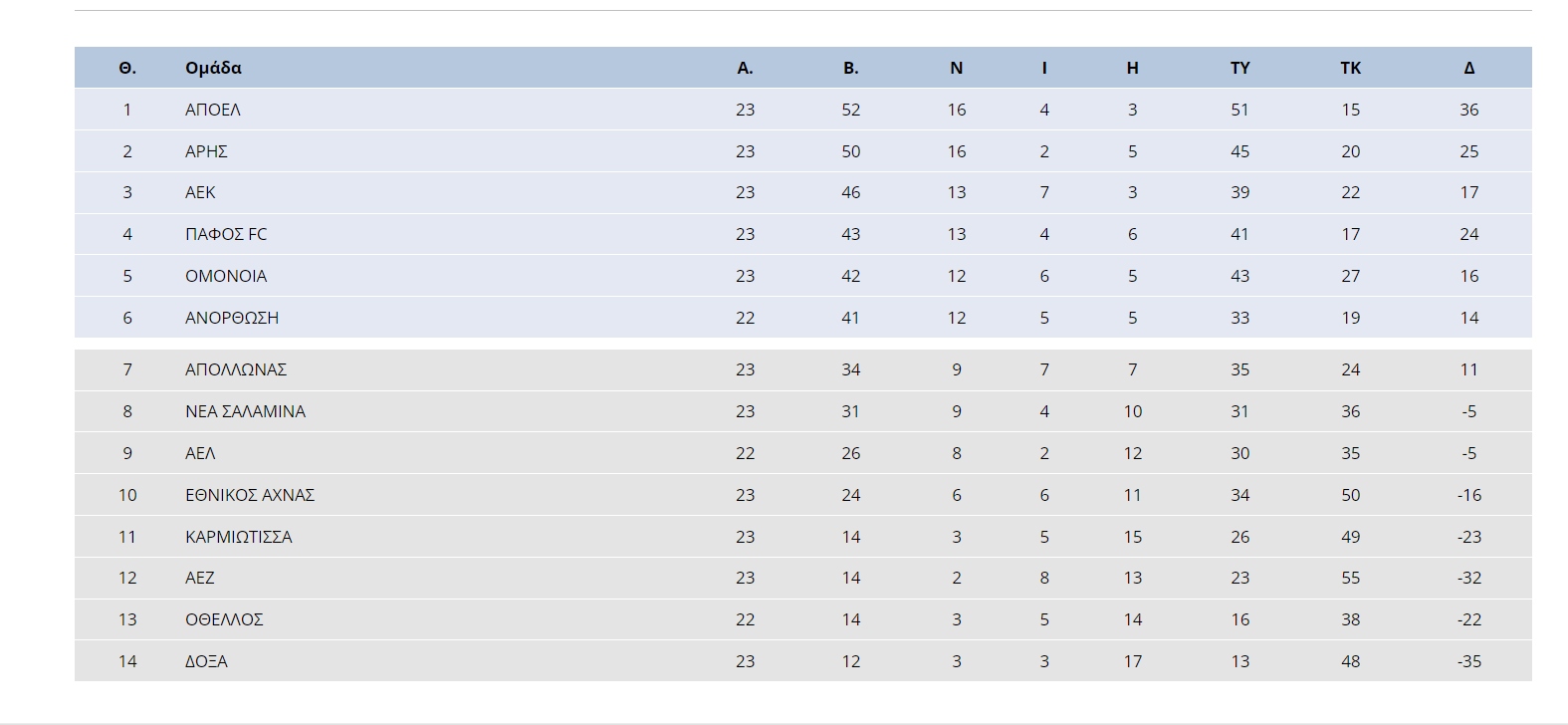Click the Δ goal difference header
Viewport: 1568px width, 725px height.
coord(1469,68)
